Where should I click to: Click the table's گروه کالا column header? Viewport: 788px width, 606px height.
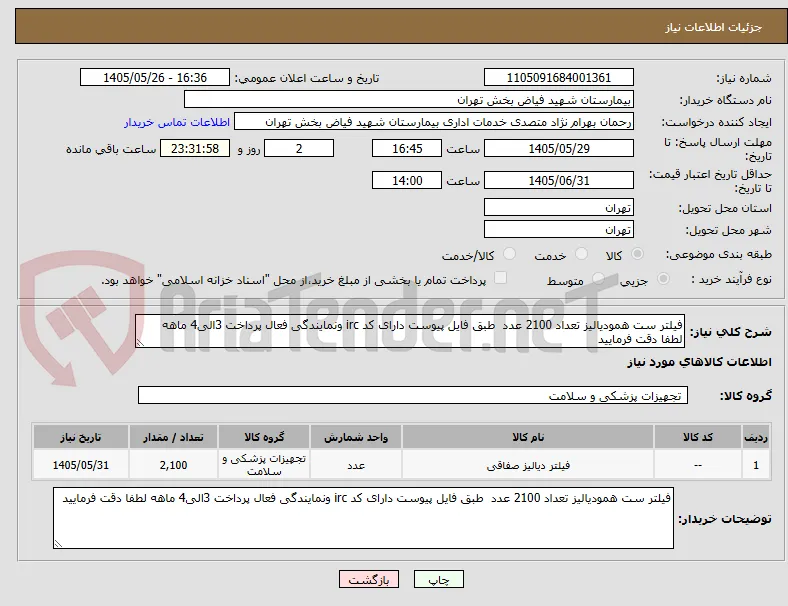click(x=264, y=437)
